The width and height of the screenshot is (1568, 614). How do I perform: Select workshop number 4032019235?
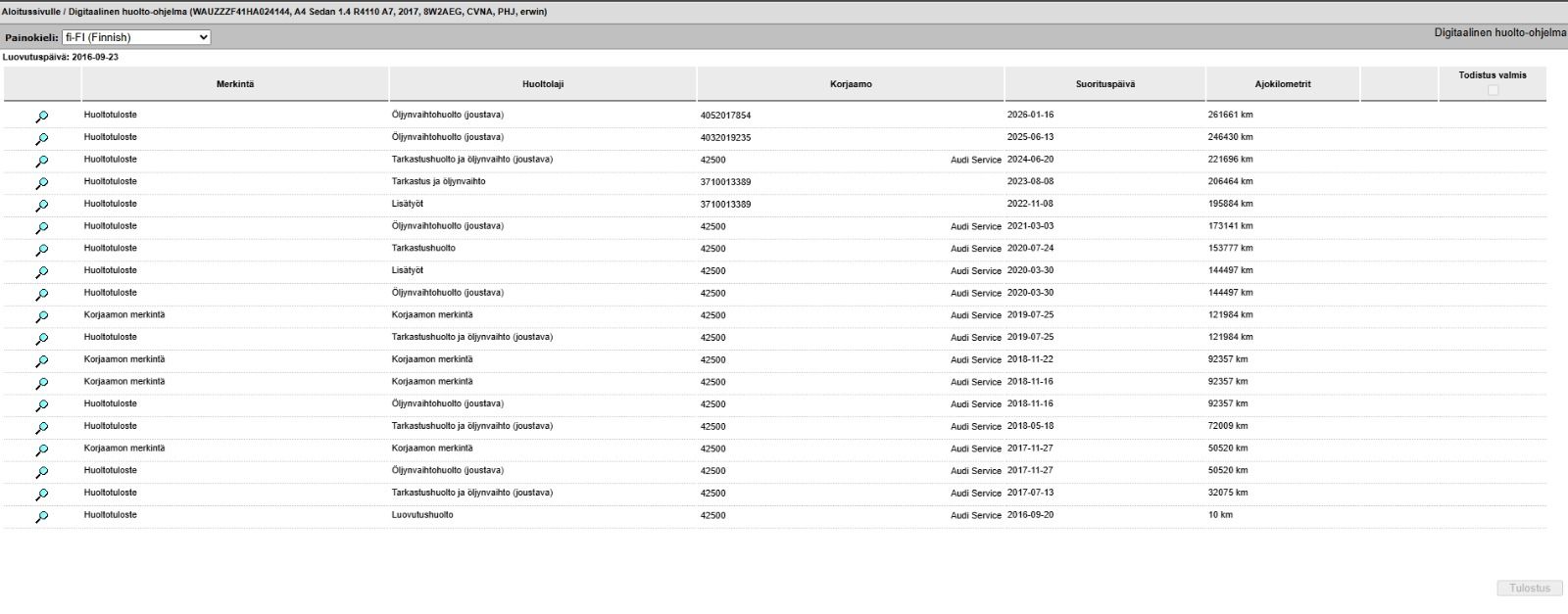pyautogui.click(x=725, y=138)
